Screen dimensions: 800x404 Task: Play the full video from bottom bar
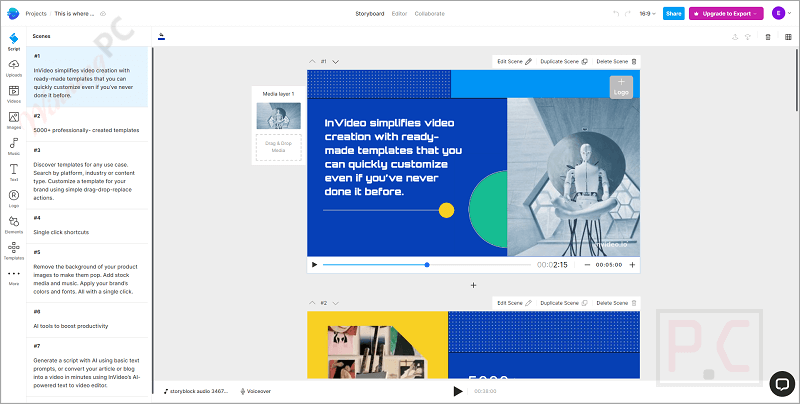458,391
